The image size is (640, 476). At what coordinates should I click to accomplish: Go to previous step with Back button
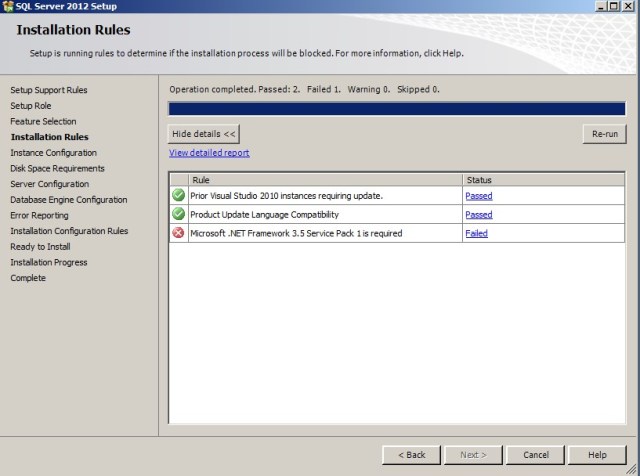pos(411,455)
